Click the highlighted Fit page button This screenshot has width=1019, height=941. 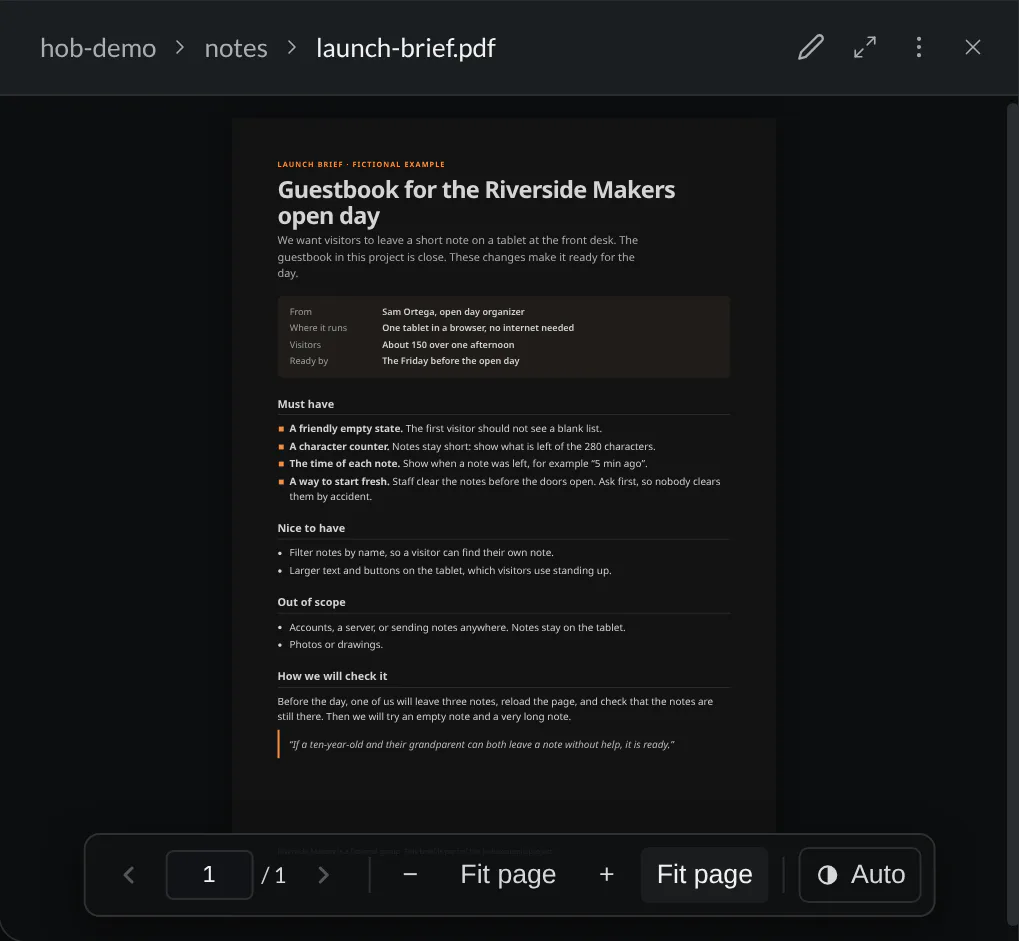click(x=704, y=875)
